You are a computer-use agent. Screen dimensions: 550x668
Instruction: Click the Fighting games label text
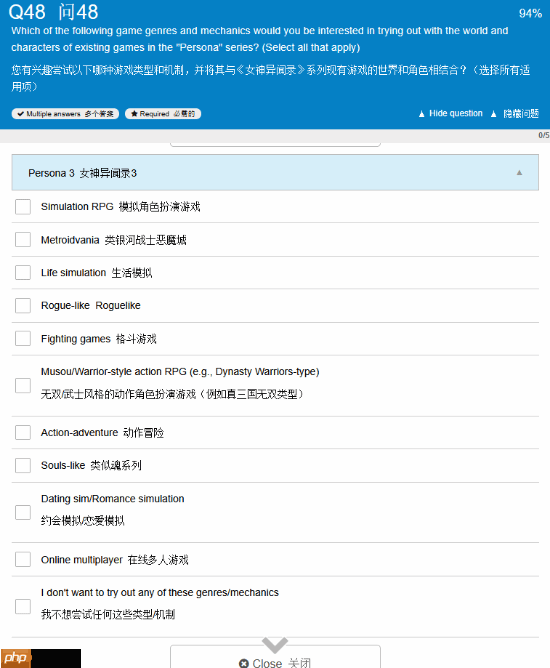point(98,339)
